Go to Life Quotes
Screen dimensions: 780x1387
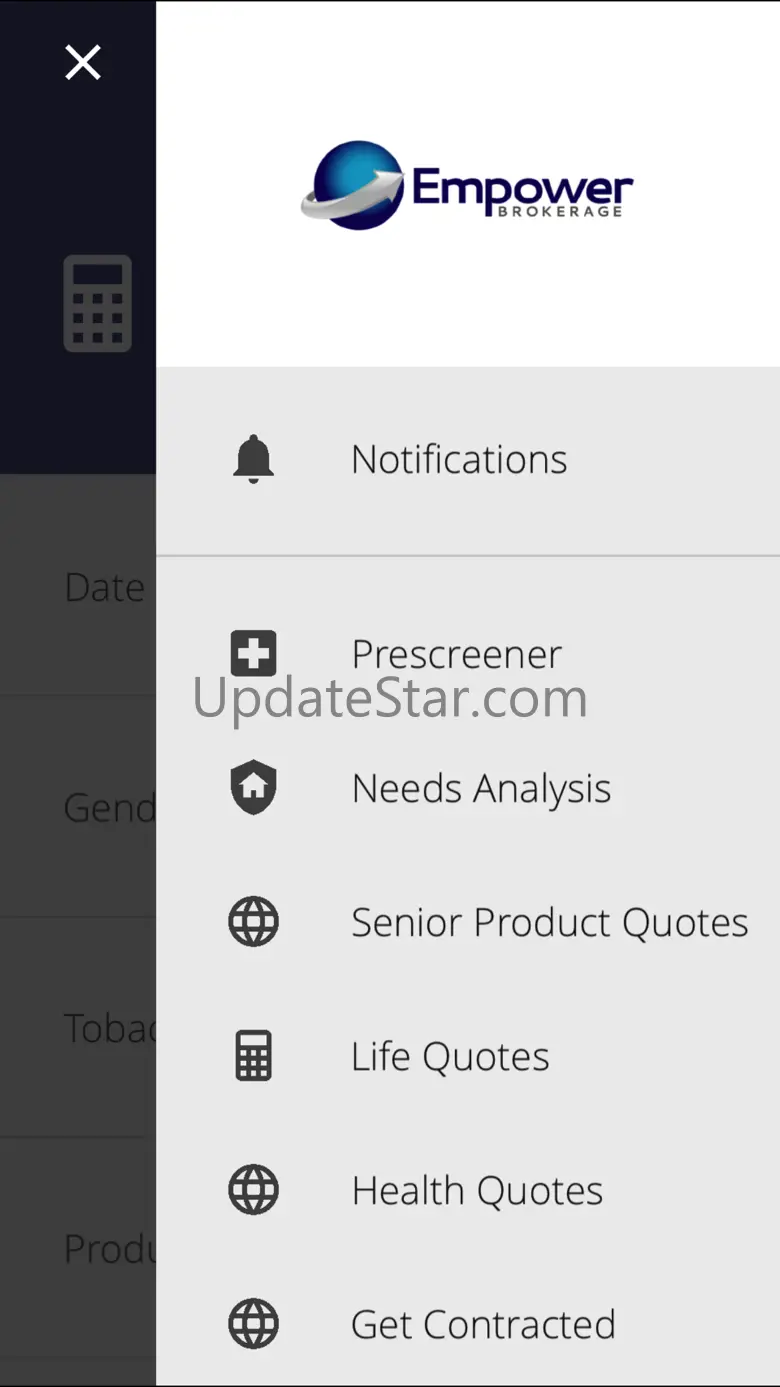450,1057
